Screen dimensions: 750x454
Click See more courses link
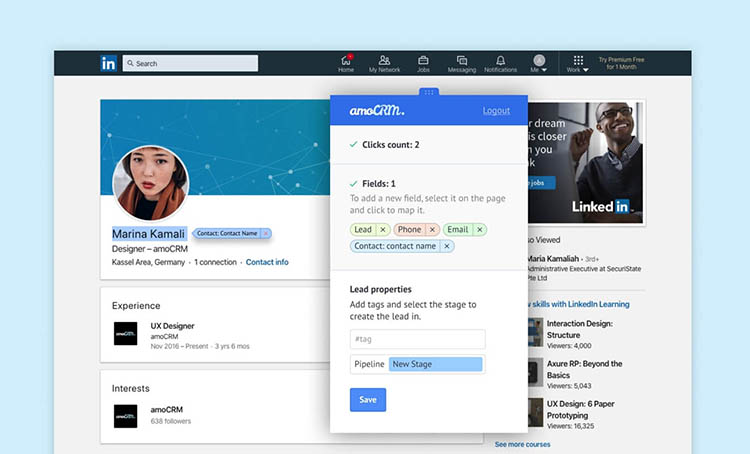pos(522,444)
